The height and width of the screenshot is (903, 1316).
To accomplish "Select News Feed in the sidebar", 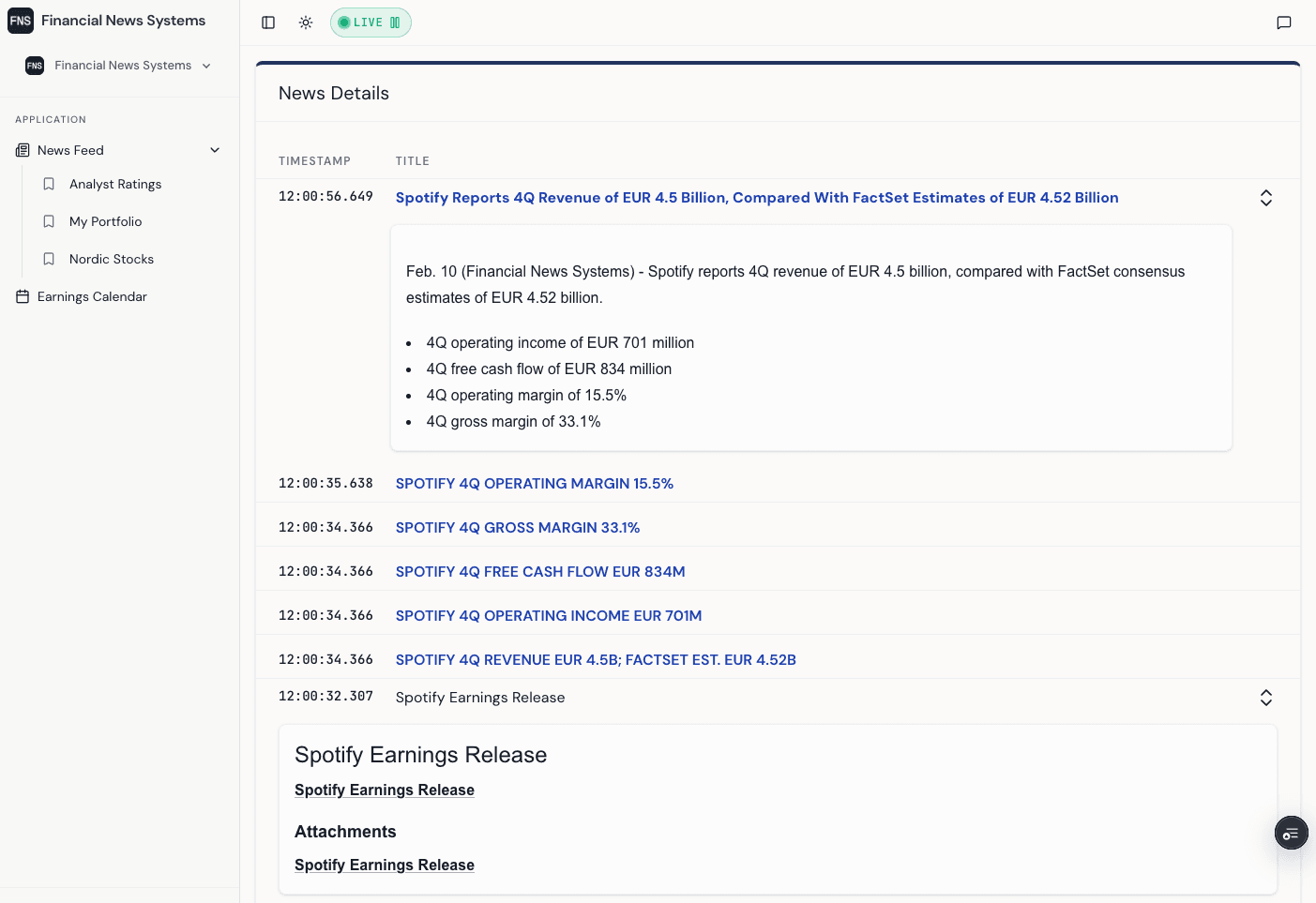I will point(70,150).
